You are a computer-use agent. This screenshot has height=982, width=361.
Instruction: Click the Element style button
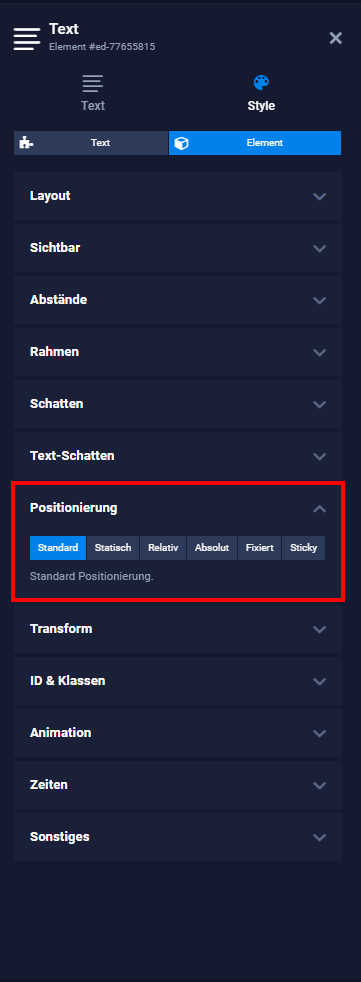(x=255, y=143)
